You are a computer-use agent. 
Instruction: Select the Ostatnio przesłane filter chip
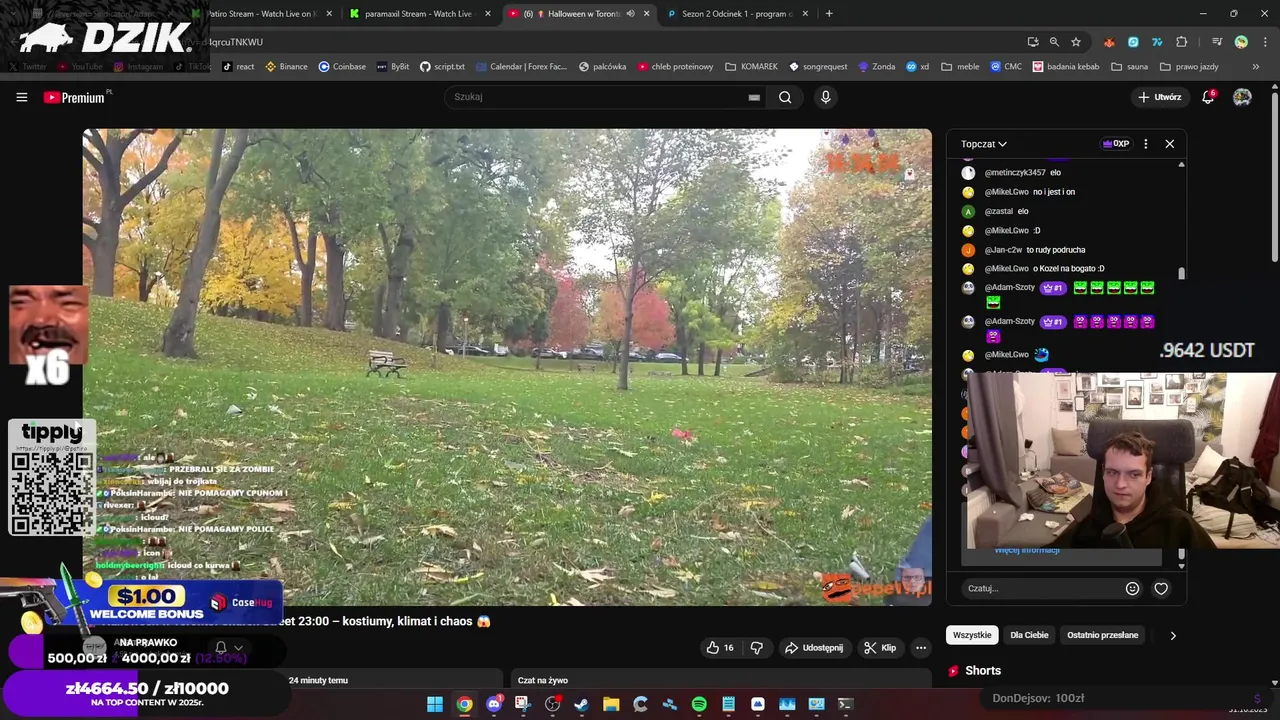(1102, 635)
